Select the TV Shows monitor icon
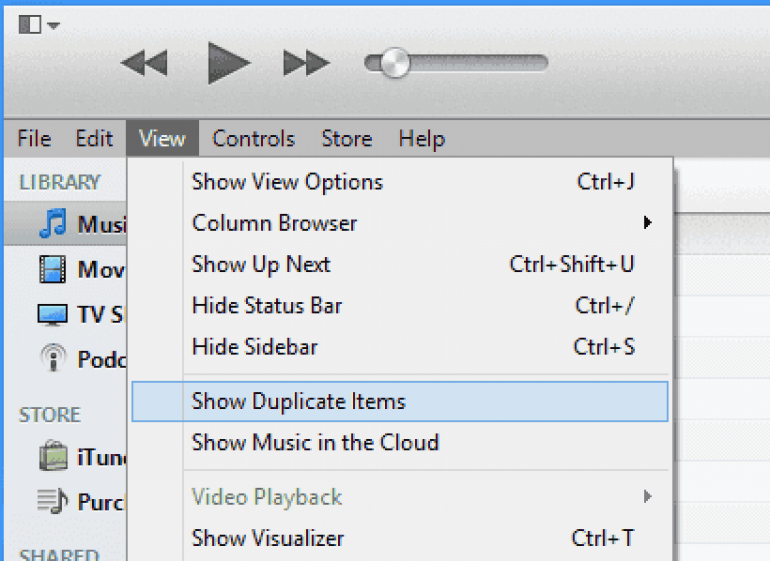This screenshot has width=770, height=561. tap(53, 314)
